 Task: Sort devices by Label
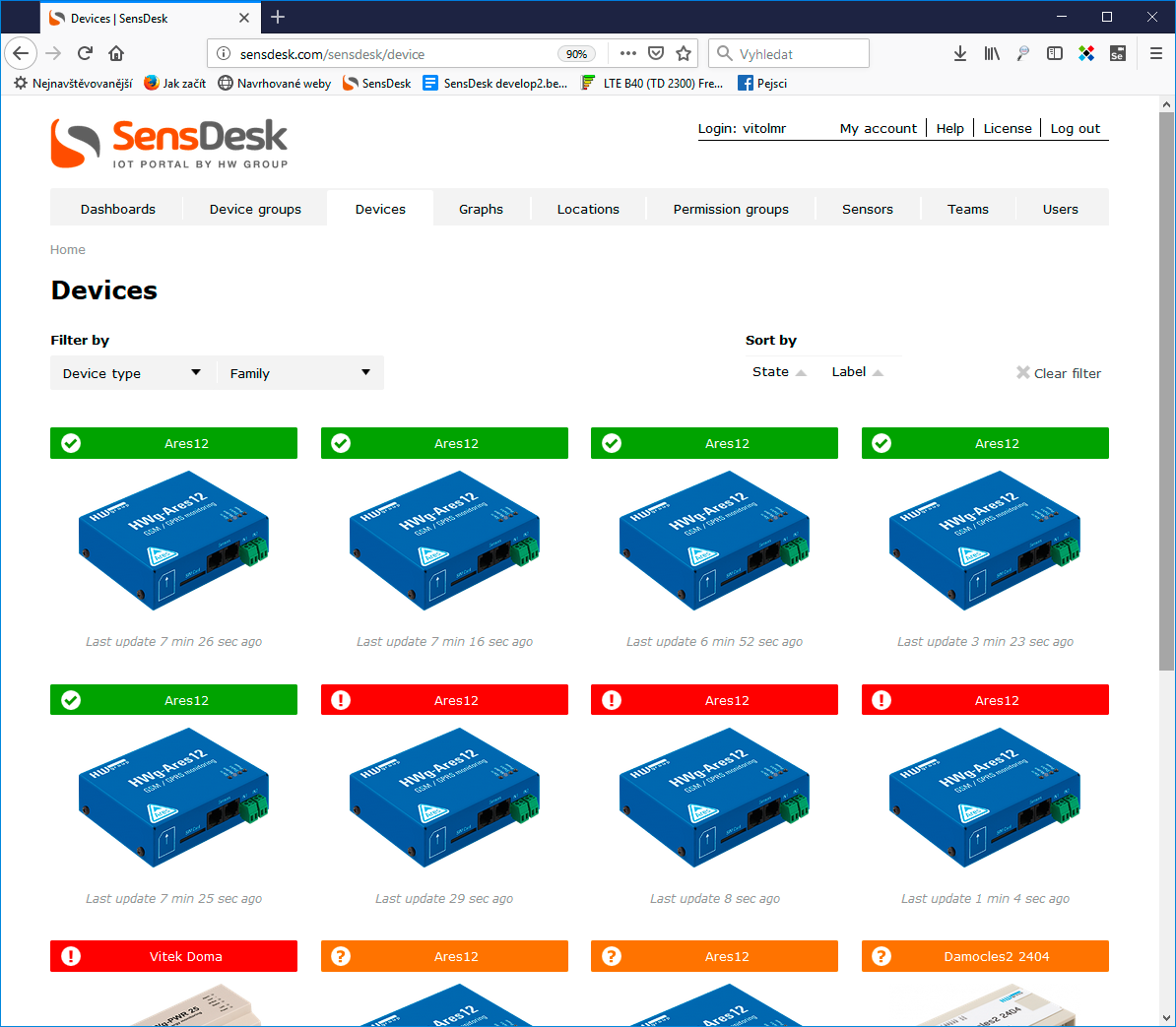[x=857, y=372]
